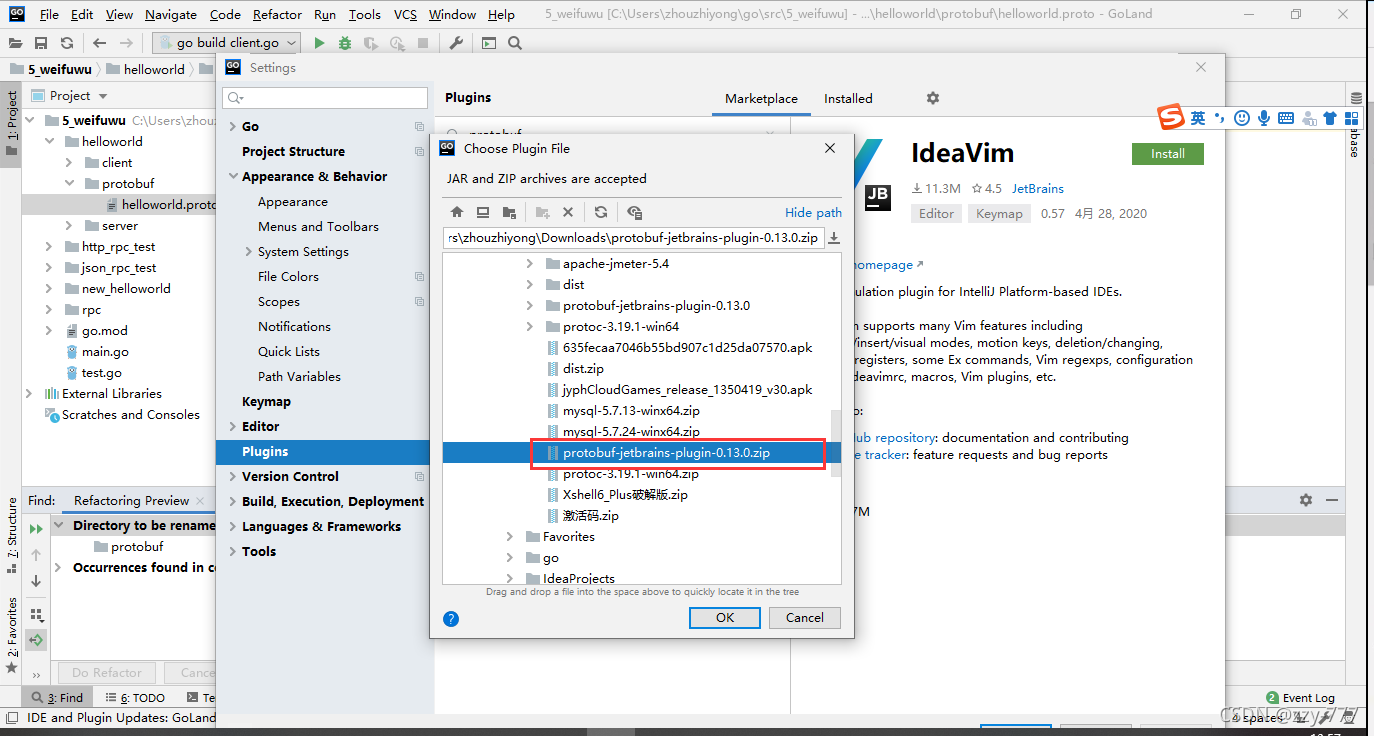Click the New Folder icon in file chooser
1374x736 pixels.
pyautogui.click(x=542, y=212)
